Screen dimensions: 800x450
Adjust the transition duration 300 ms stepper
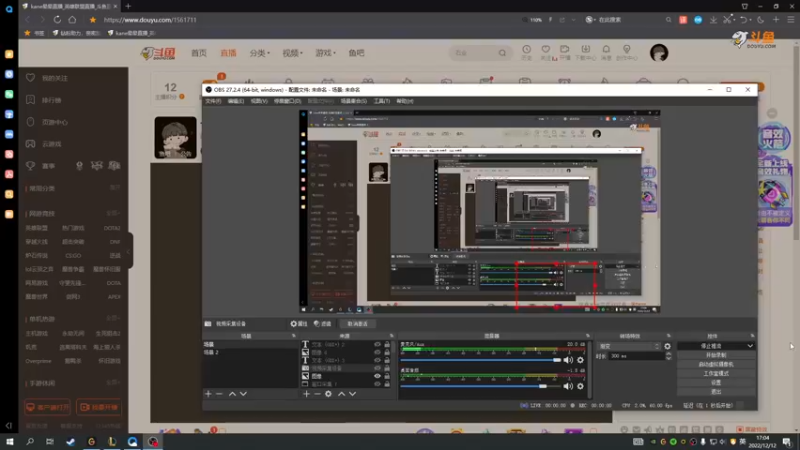point(669,356)
